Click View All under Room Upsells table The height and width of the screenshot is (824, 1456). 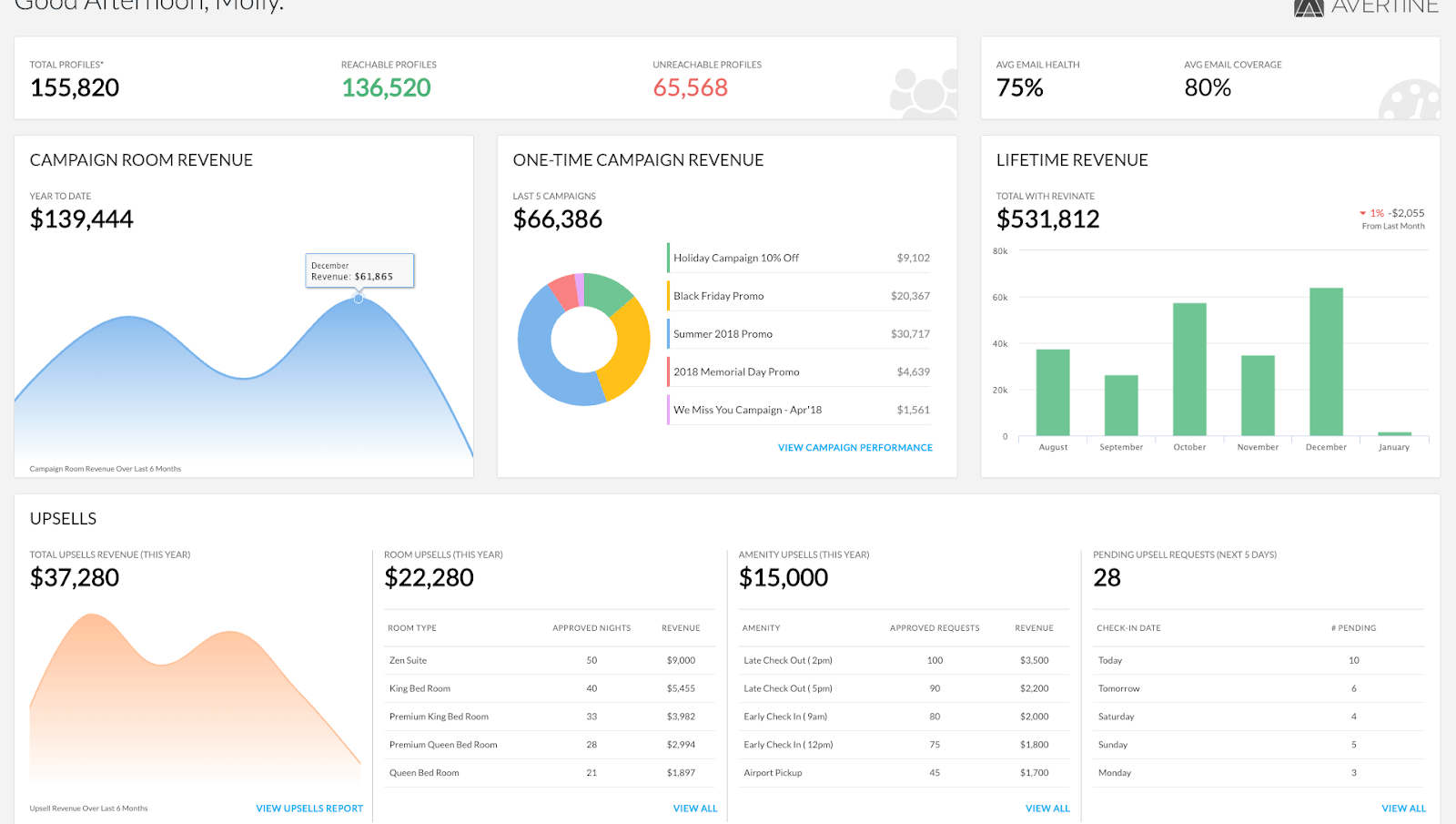[695, 809]
